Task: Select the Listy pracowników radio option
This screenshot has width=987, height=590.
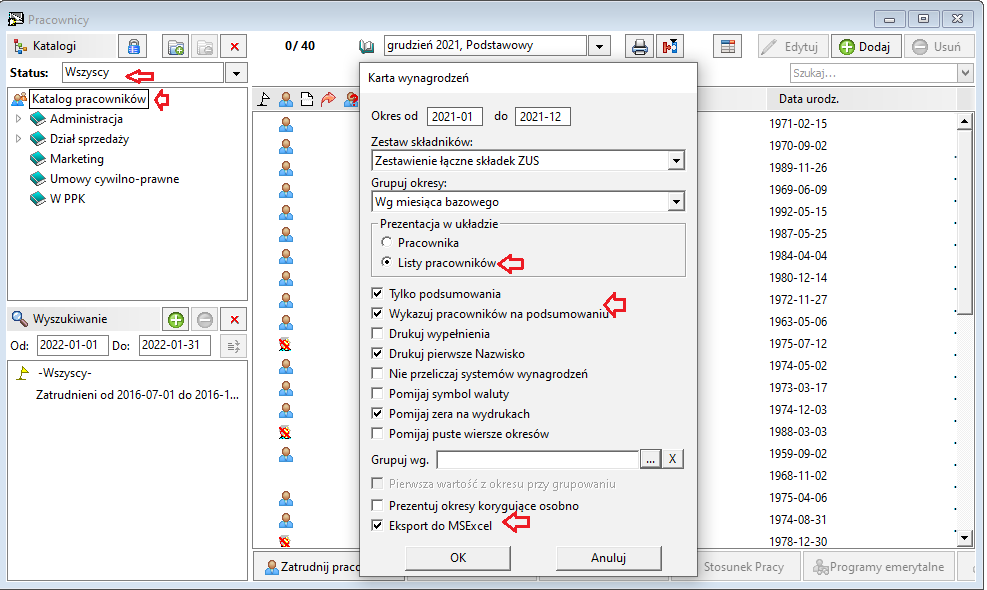Action: click(x=386, y=262)
